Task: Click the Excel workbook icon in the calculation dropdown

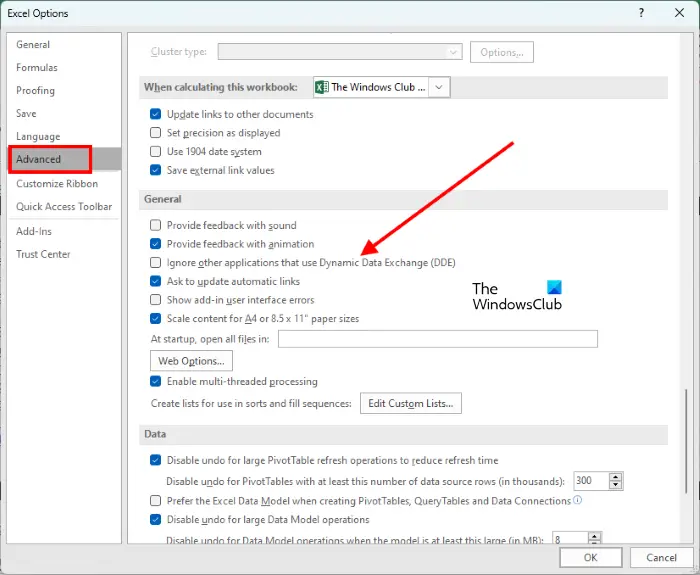Action: 321,87
